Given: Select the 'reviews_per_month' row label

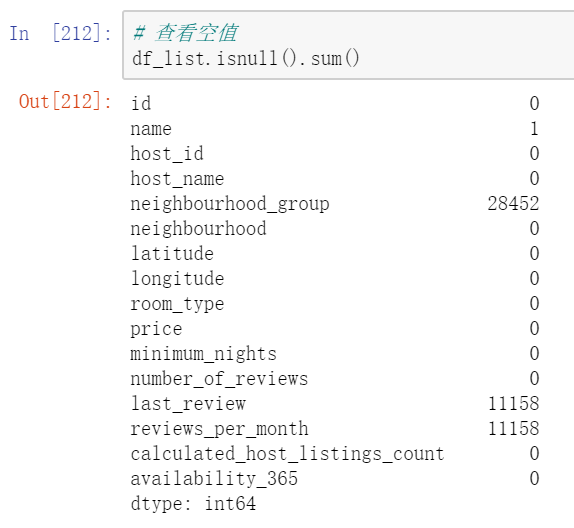Looking at the screenshot, I should pos(219,429).
